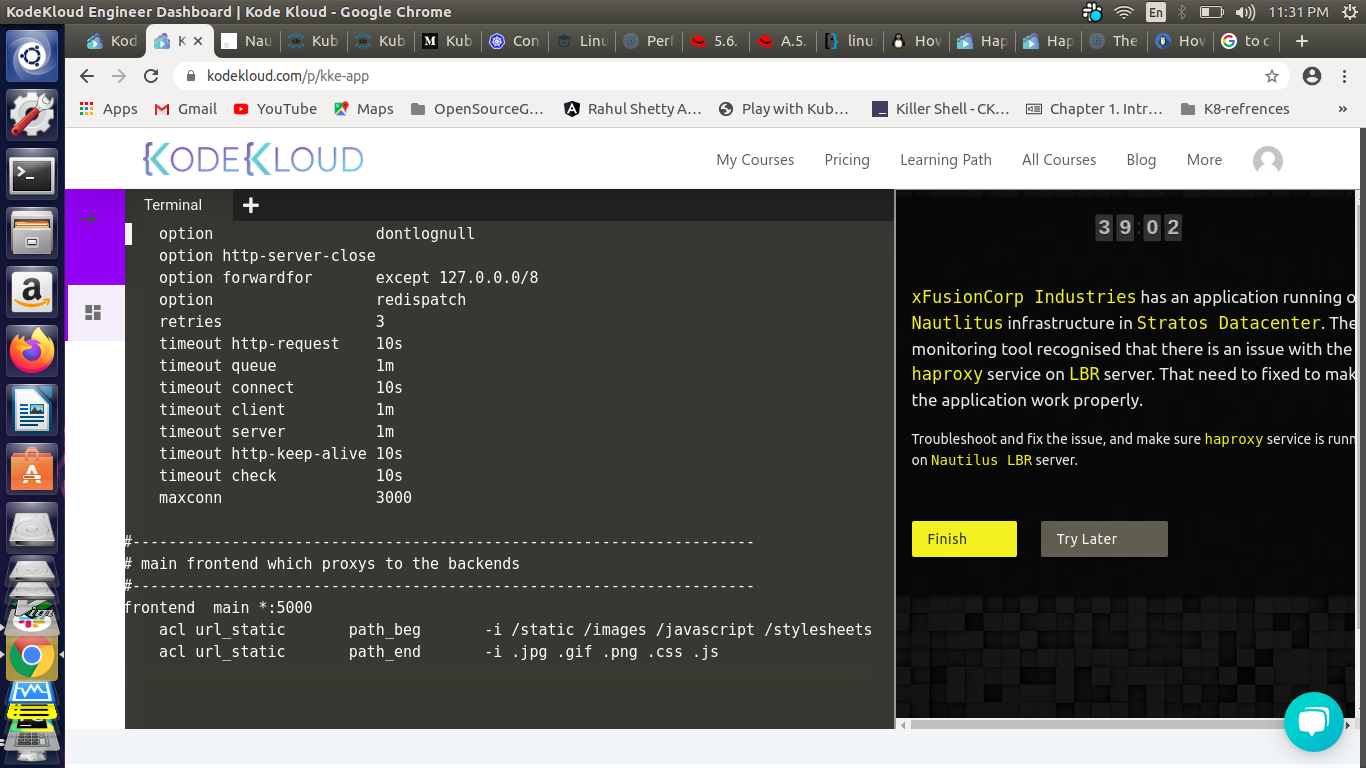Expand the hidden bookmarks overflow chevron
Screen dimensions: 1366x768
(1342, 109)
